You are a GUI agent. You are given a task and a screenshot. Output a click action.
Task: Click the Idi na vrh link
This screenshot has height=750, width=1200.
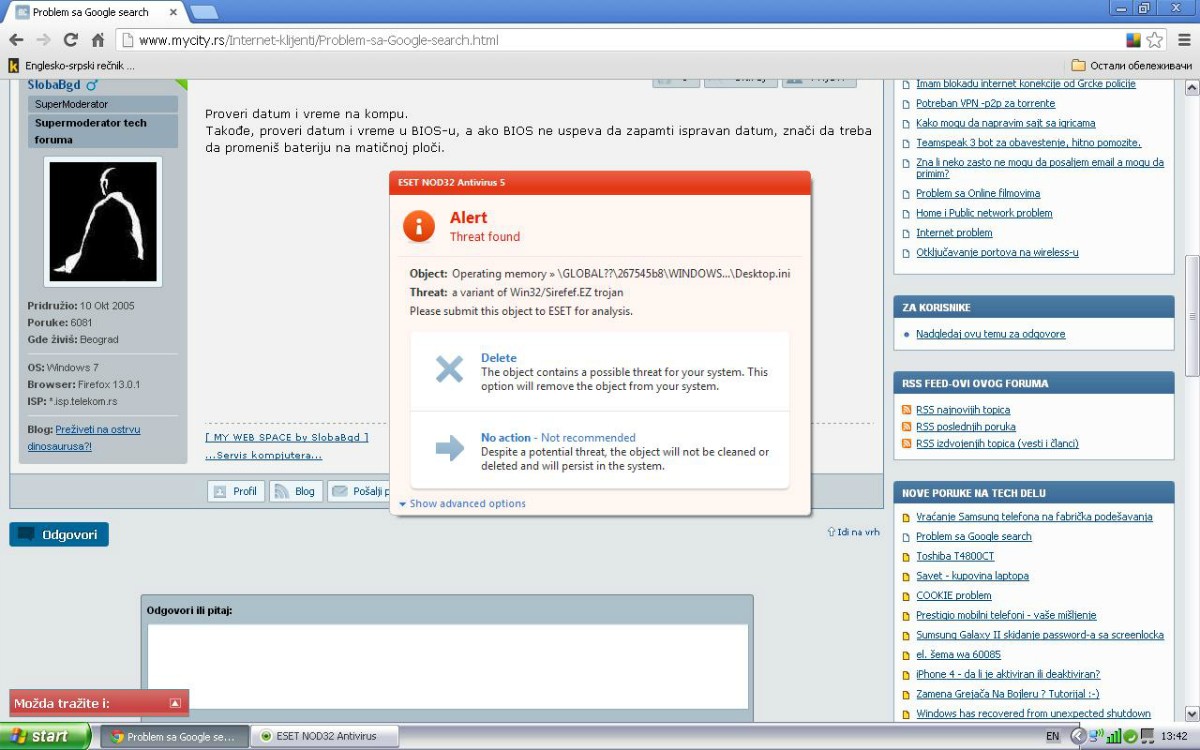853,532
